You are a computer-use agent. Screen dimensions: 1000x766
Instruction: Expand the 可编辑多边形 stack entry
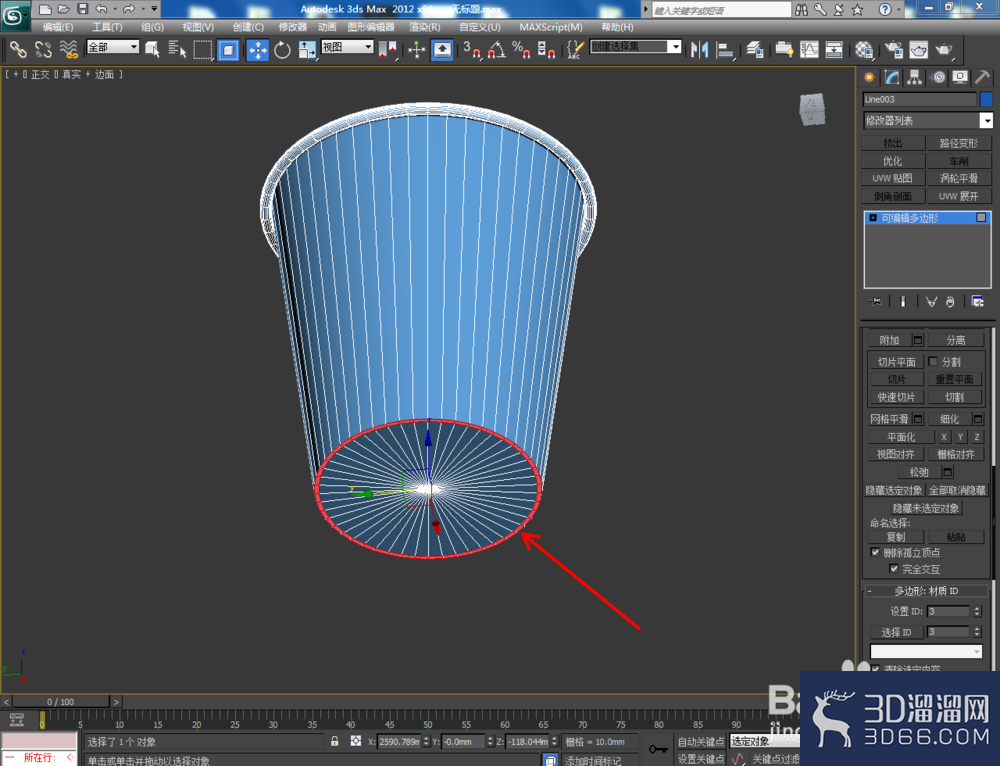point(872,218)
